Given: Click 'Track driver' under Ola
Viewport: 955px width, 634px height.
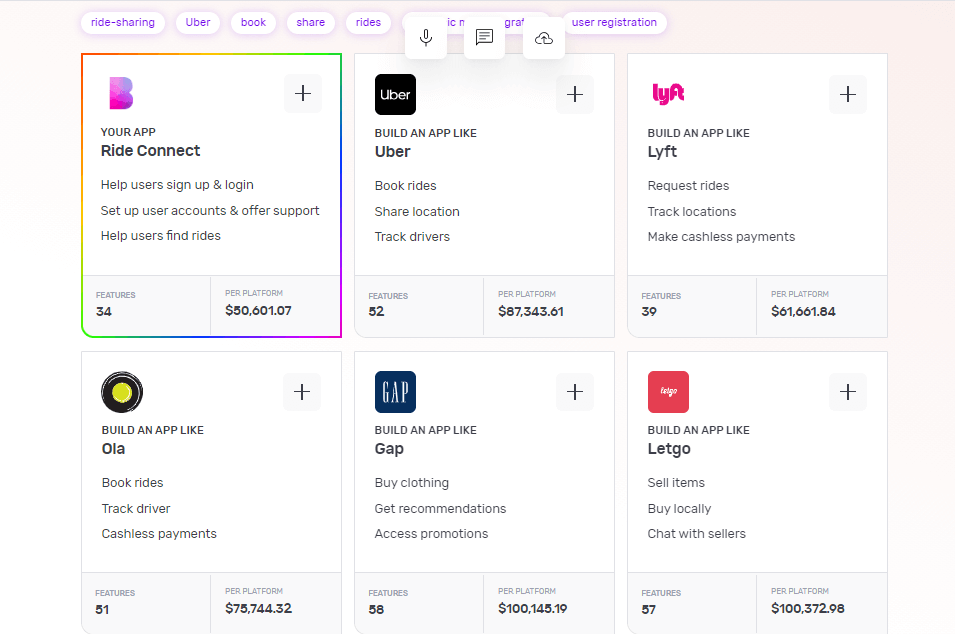Looking at the screenshot, I should 136,509.
